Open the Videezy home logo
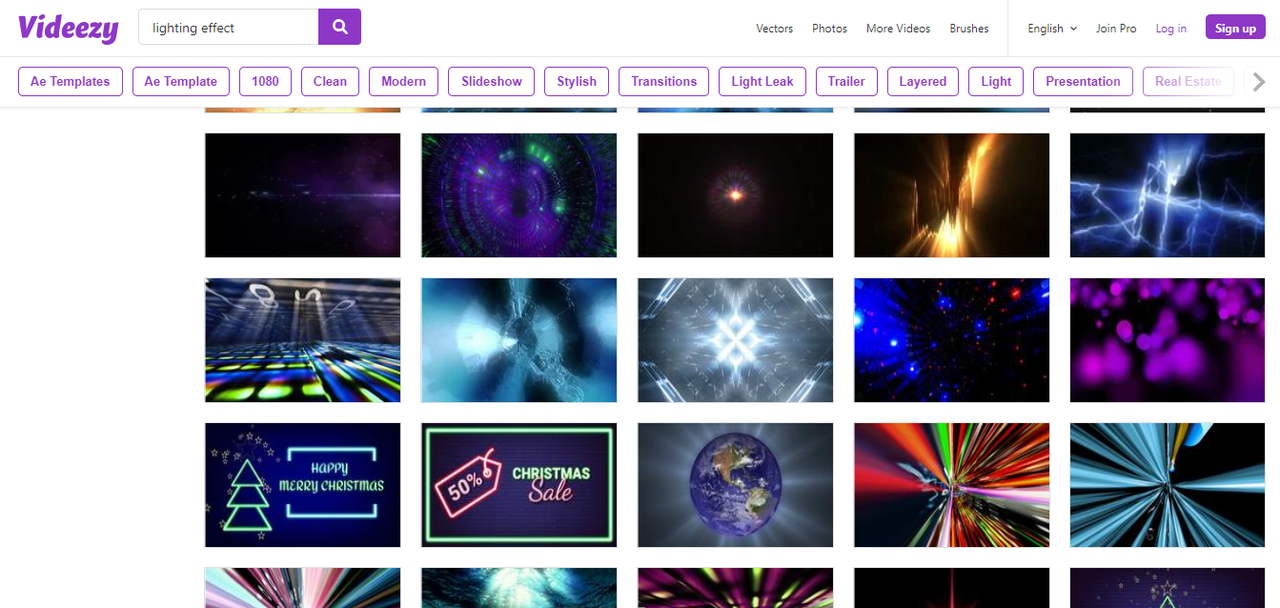The height and width of the screenshot is (608, 1280). coord(68,28)
